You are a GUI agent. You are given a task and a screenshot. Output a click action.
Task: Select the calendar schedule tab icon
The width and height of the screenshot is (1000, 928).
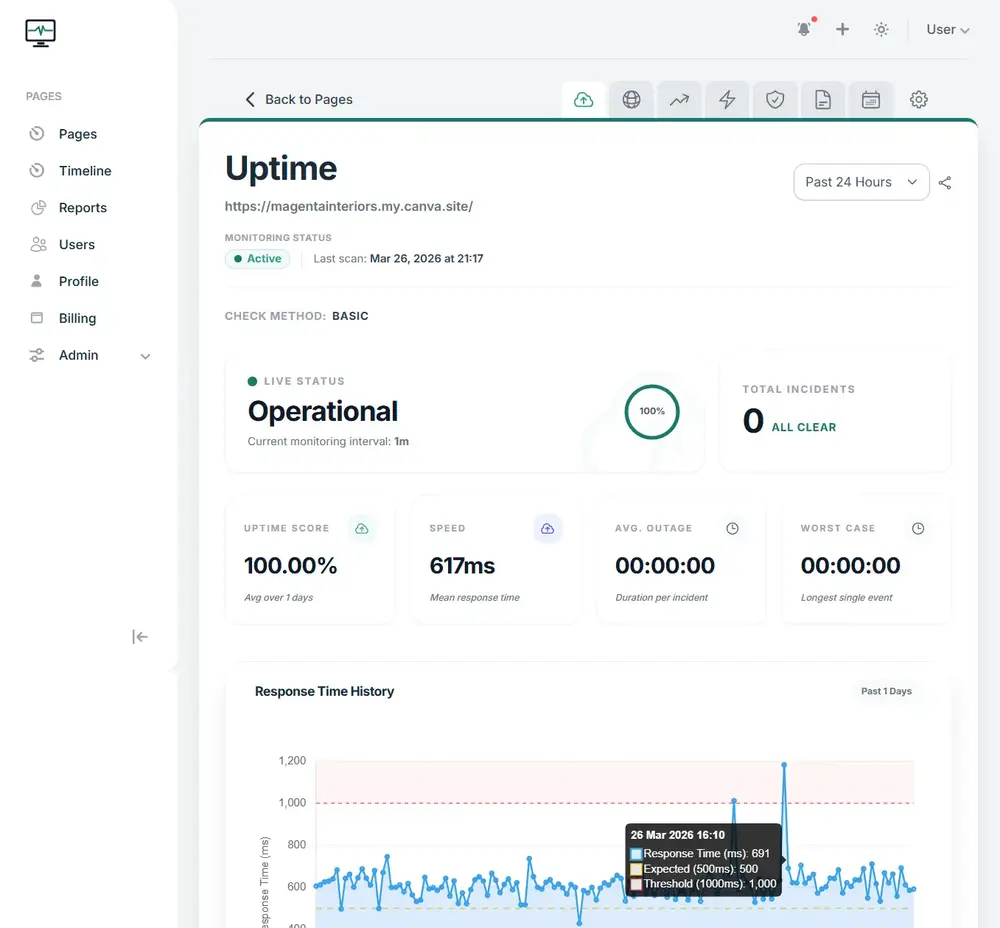(871, 99)
